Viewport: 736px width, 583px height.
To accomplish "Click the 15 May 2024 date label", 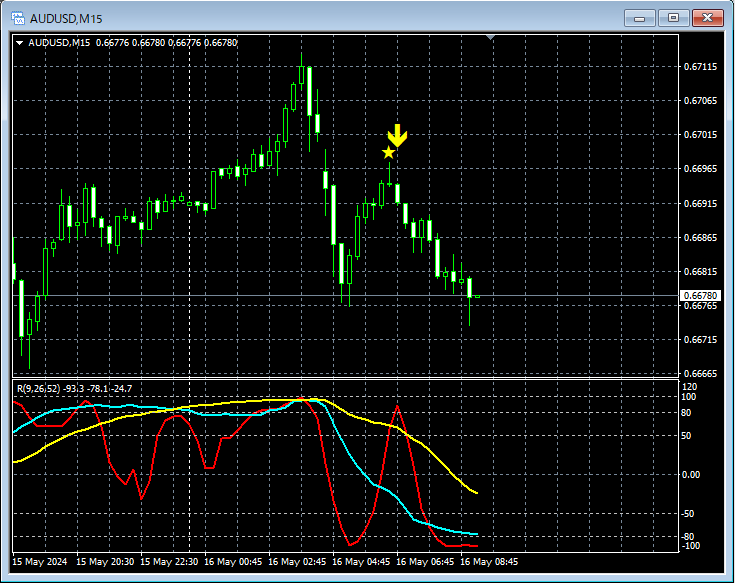I will click(39, 561).
